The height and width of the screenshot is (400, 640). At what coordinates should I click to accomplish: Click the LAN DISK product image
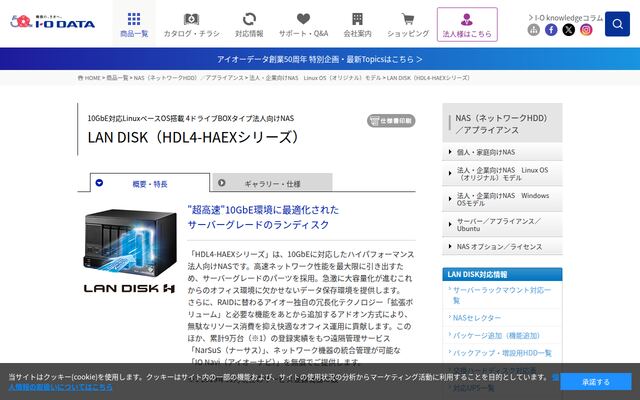[130, 244]
